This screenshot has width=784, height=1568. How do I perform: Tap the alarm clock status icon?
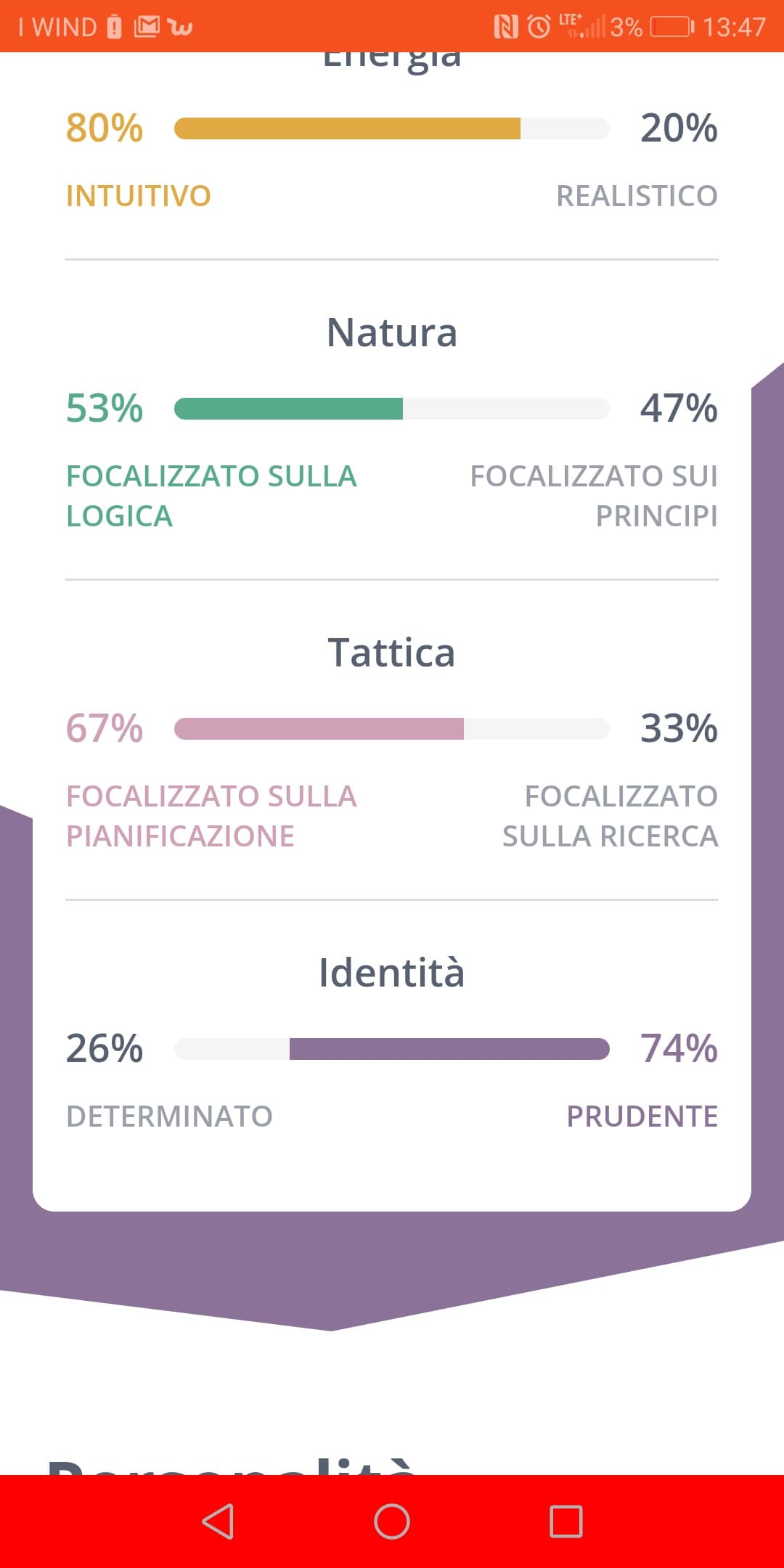tap(539, 27)
